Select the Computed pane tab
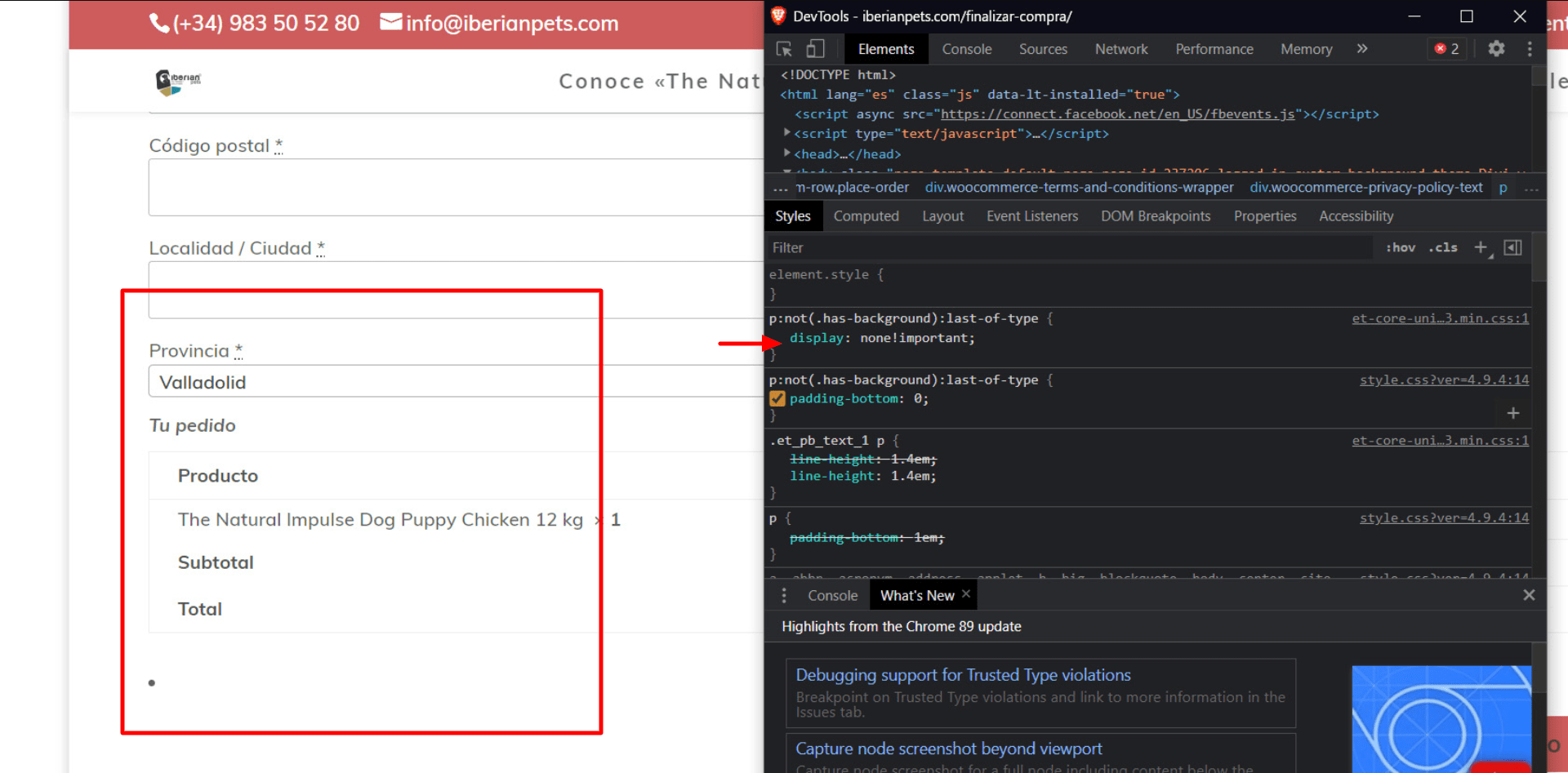 point(866,216)
